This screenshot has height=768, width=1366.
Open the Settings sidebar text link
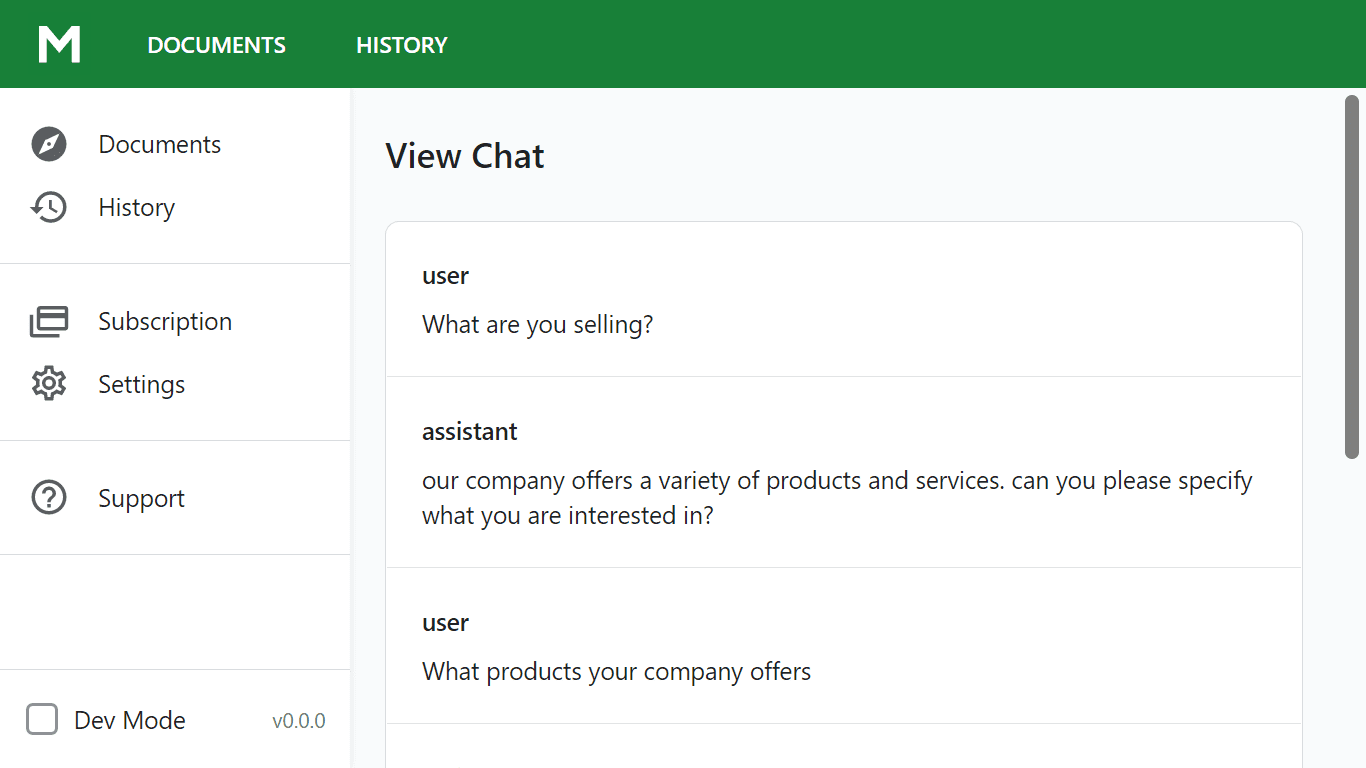click(x=142, y=384)
